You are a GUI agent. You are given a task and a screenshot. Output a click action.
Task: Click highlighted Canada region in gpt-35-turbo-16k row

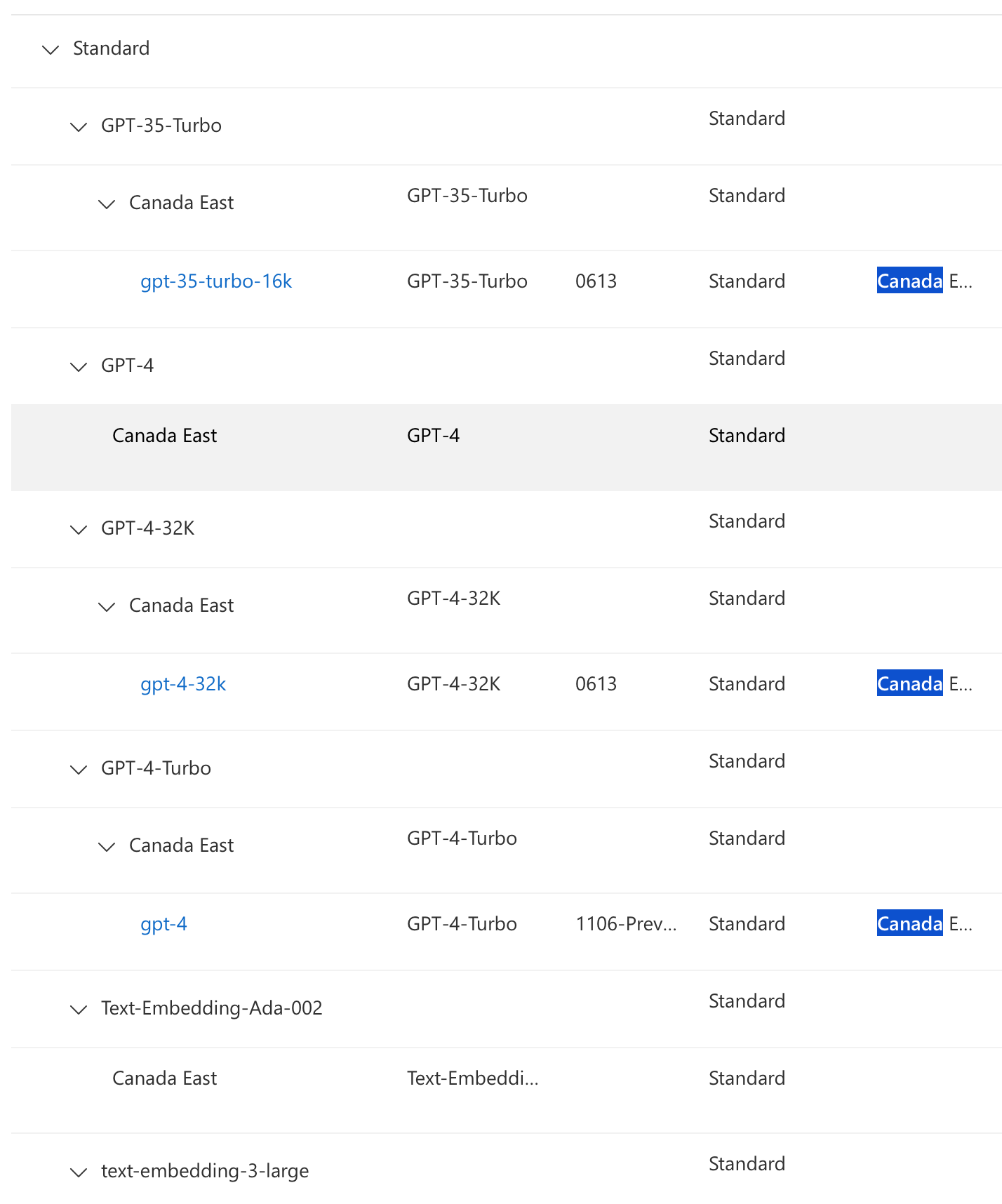(909, 281)
